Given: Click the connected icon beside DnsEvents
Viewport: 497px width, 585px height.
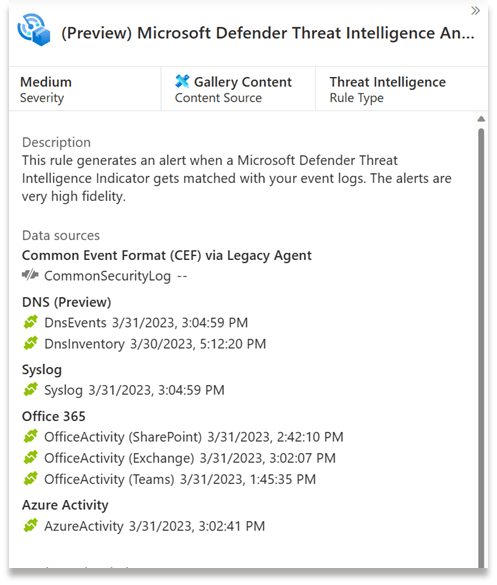Looking at the screenshot, I should (31, 322).
